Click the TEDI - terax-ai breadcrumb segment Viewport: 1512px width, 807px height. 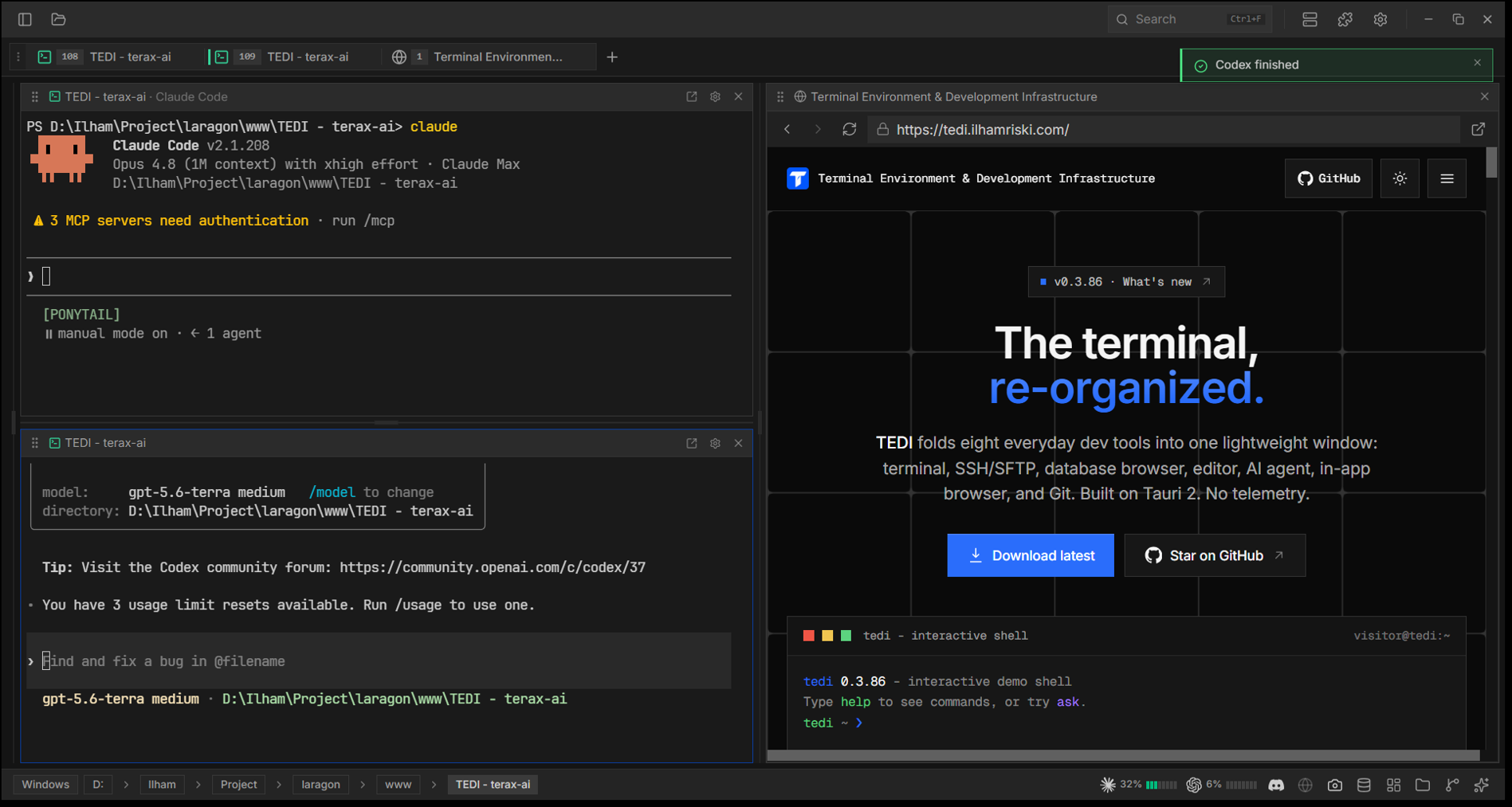(493, 785)
